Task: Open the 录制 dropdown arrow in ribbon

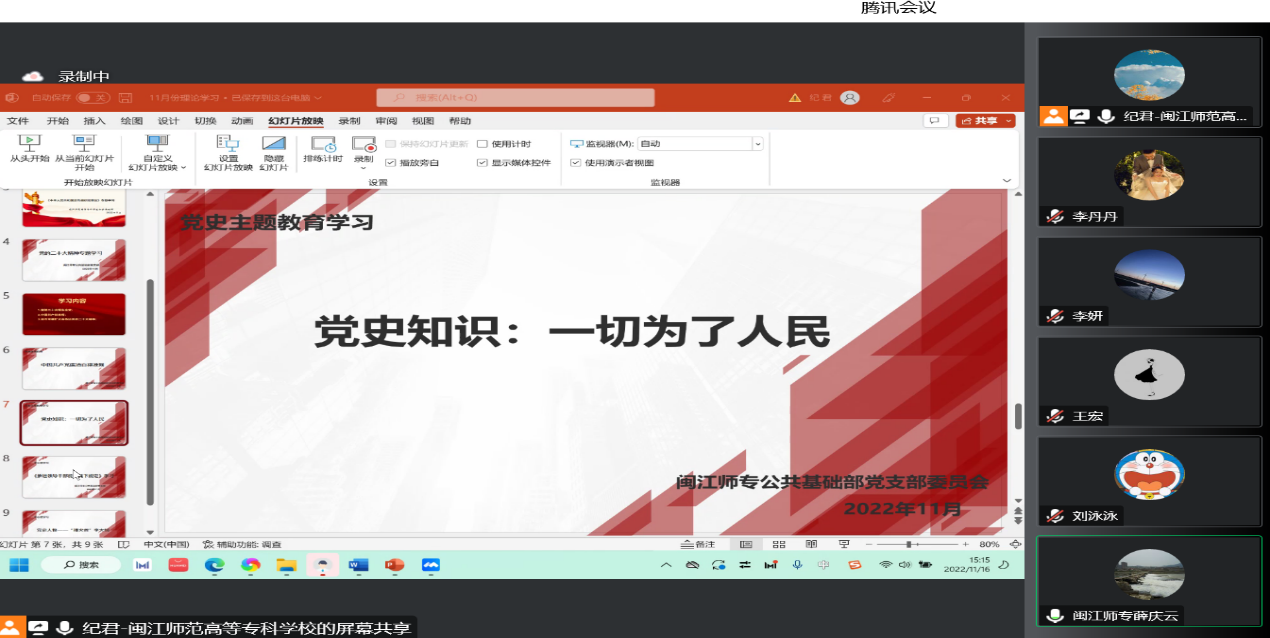Action: (363, 168)
